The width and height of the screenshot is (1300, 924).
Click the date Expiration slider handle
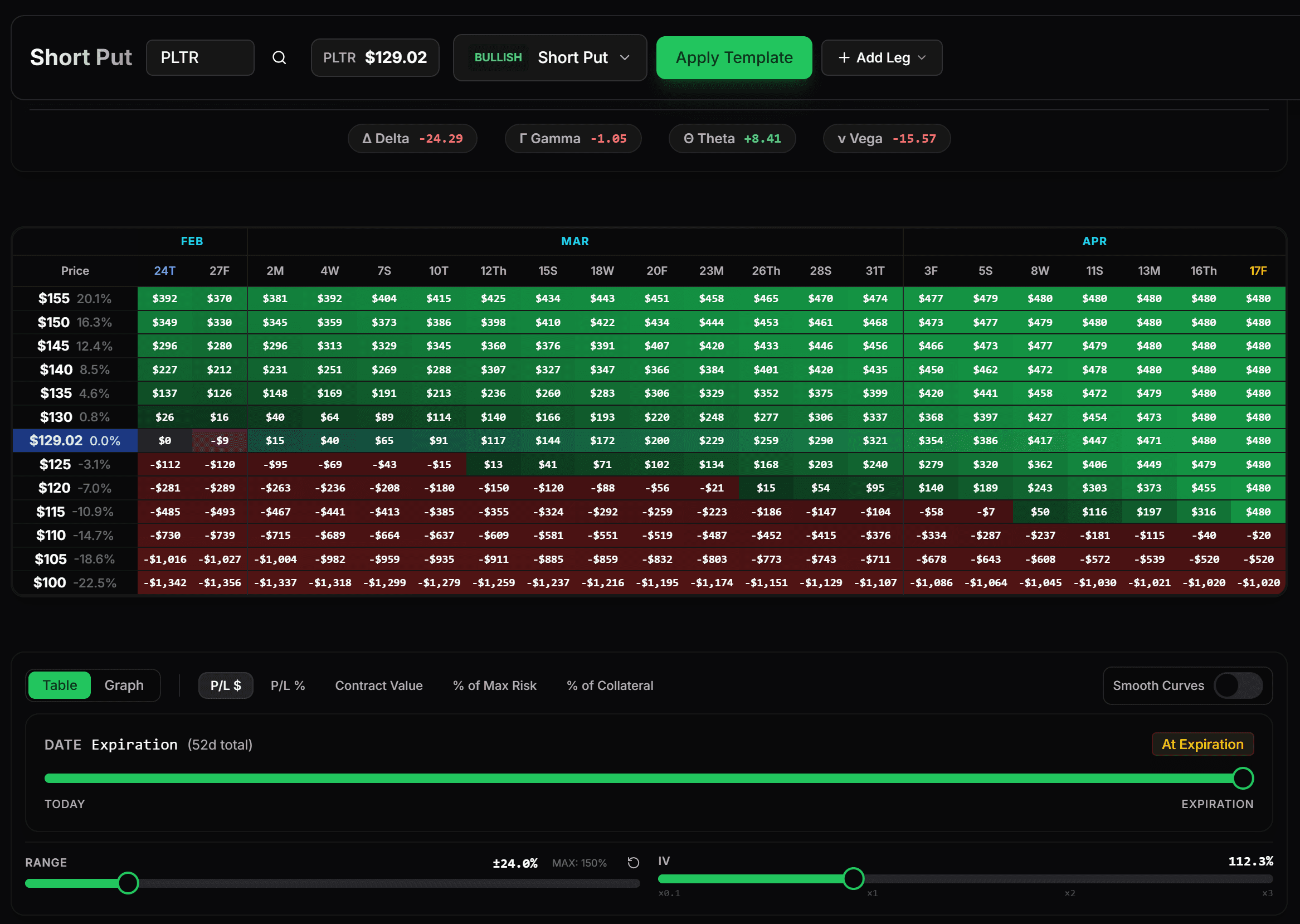(1243, 778)
